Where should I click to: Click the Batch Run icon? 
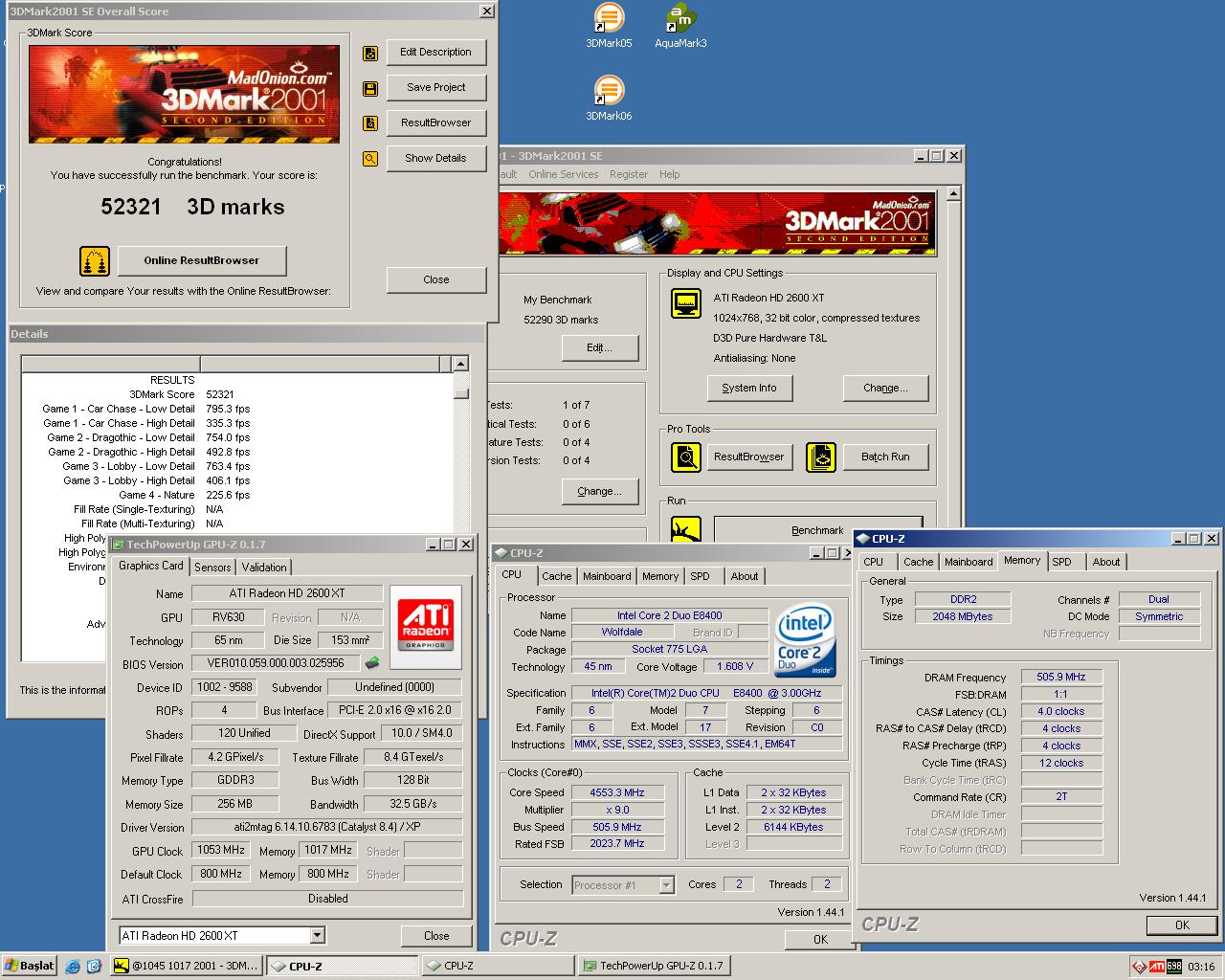coord(821,457)
